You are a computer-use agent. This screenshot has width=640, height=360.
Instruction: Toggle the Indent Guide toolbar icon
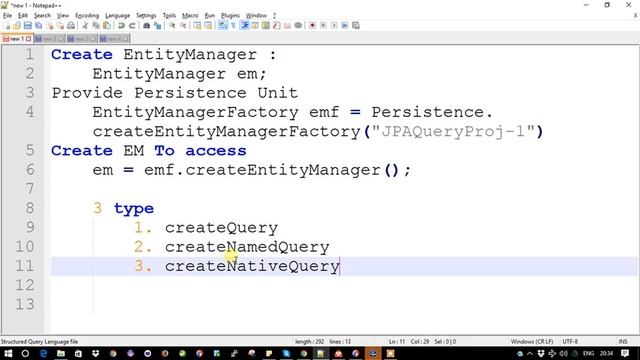[x=244, y=26]
